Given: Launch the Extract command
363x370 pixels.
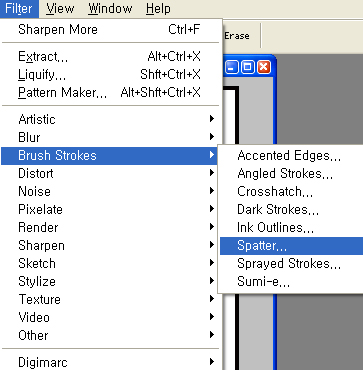Looking at the screenshot, I should 109,57.
